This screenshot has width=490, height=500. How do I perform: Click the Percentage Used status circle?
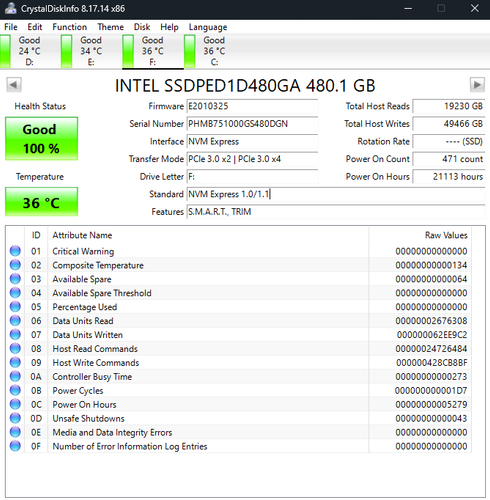15,307
